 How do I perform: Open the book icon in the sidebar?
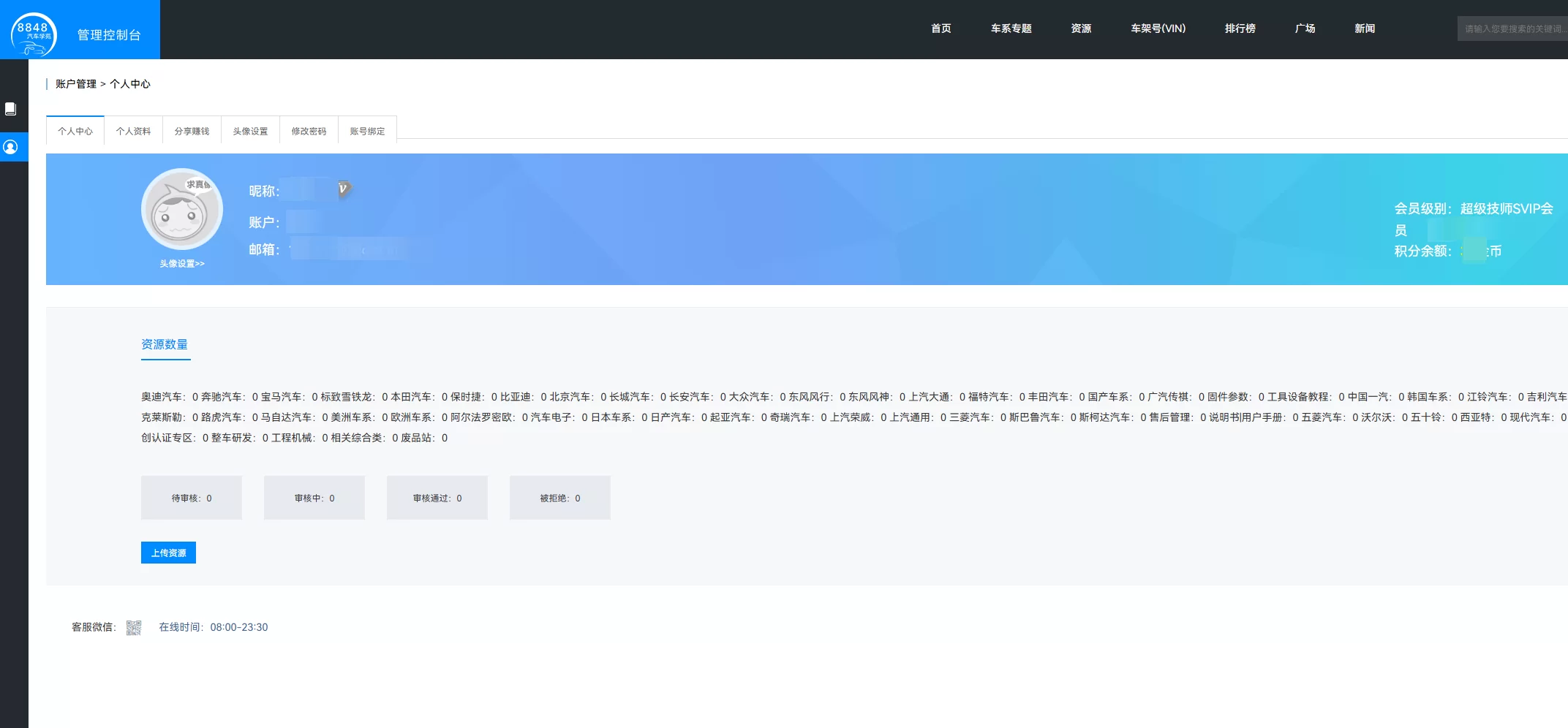click(x=10, y=109)
